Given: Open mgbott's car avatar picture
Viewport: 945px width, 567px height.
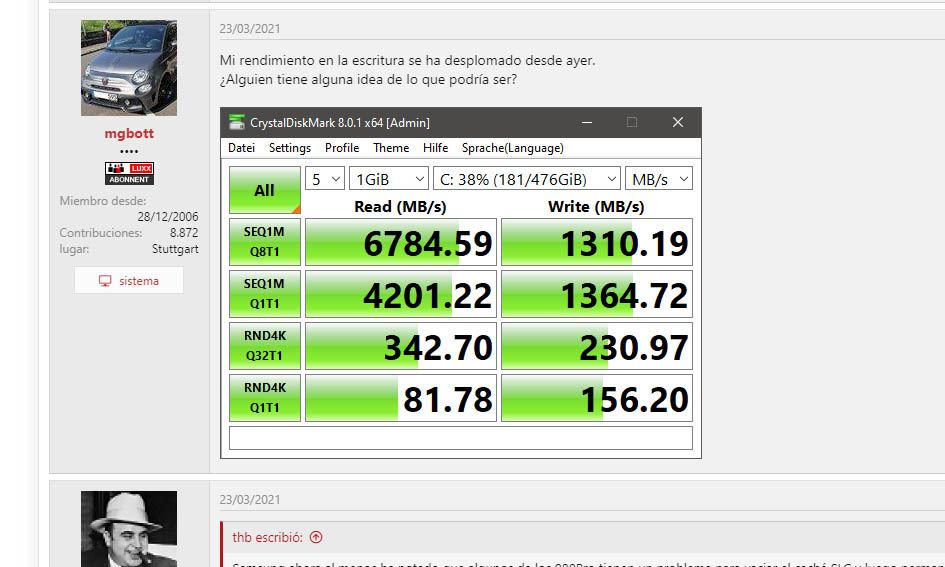Looking at the screenshot, I should 129,67.
